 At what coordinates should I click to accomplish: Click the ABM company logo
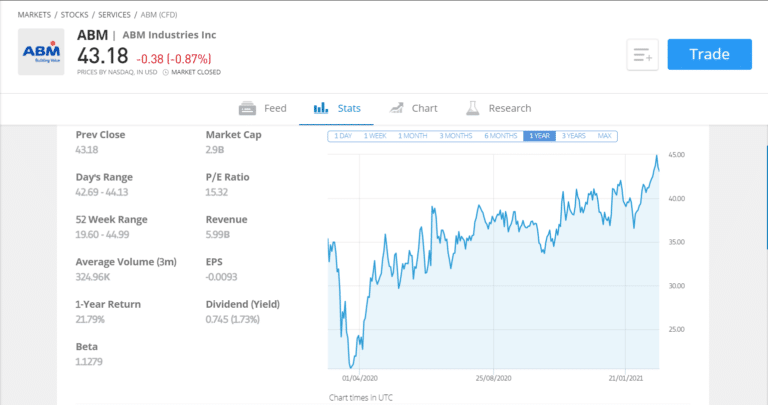pyautogui.click(x=41, y=52)
